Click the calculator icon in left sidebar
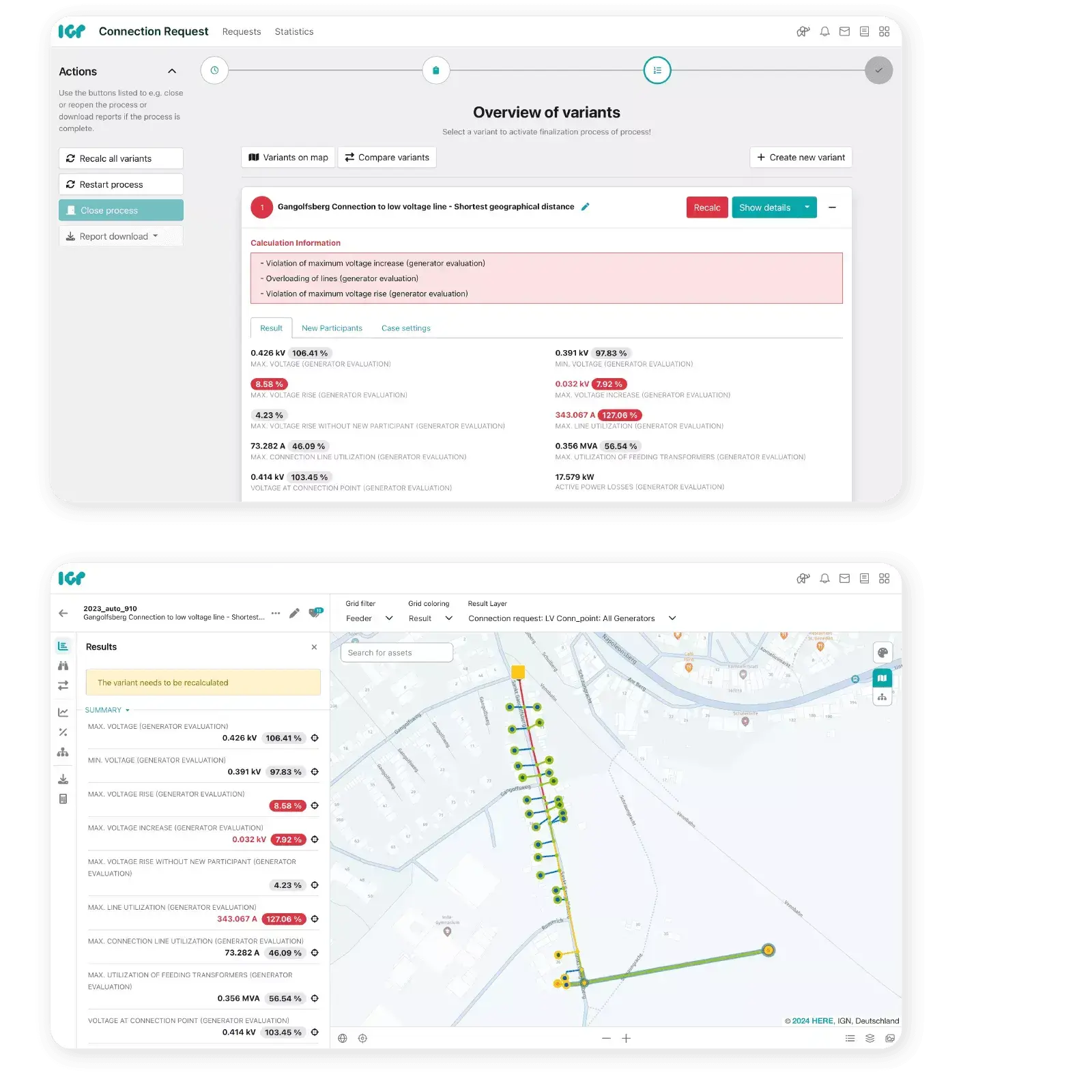The height and width of the screenshot is (1092, 1092). tap(63, 799)
